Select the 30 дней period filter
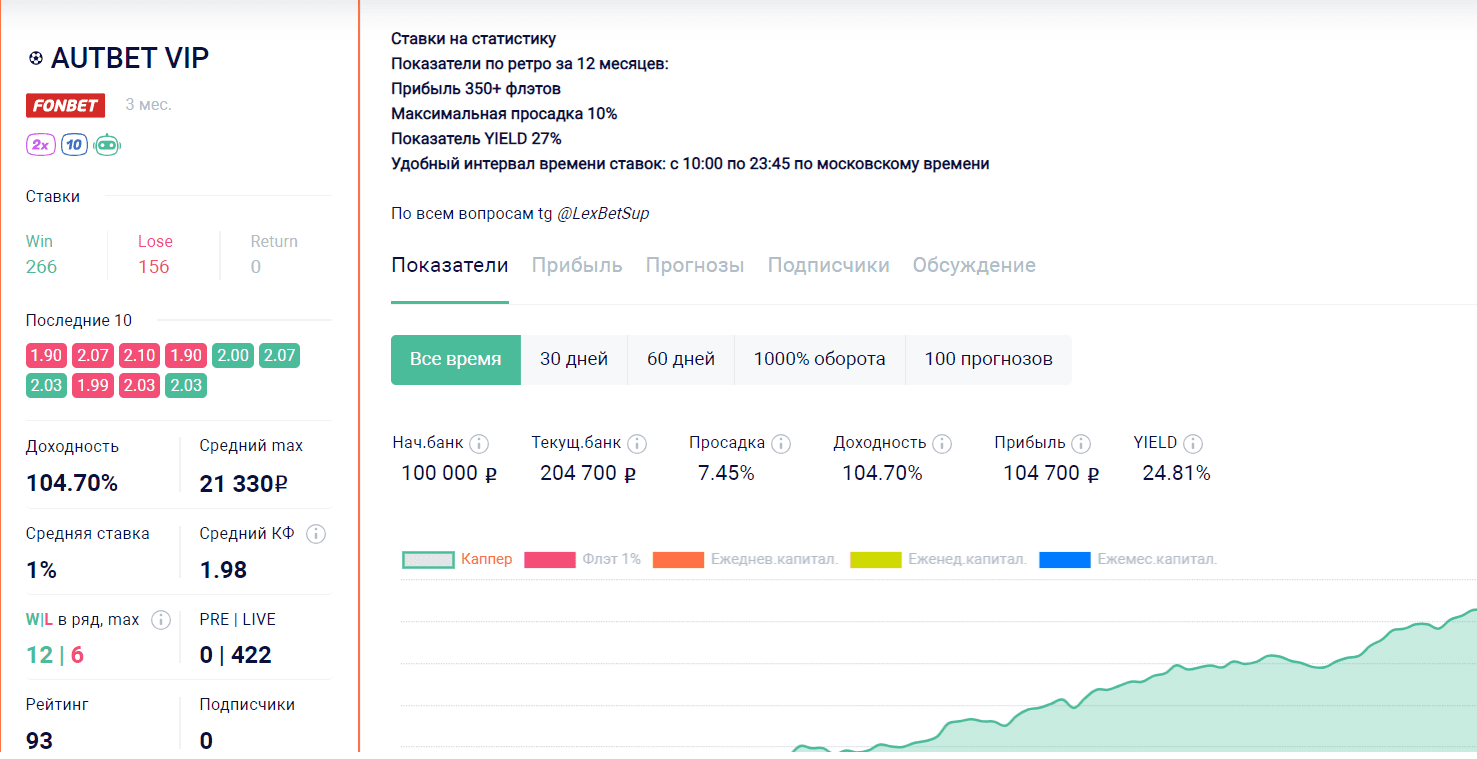The height and width of the screenshot is (759, 1477). click(x=574, y=360)
